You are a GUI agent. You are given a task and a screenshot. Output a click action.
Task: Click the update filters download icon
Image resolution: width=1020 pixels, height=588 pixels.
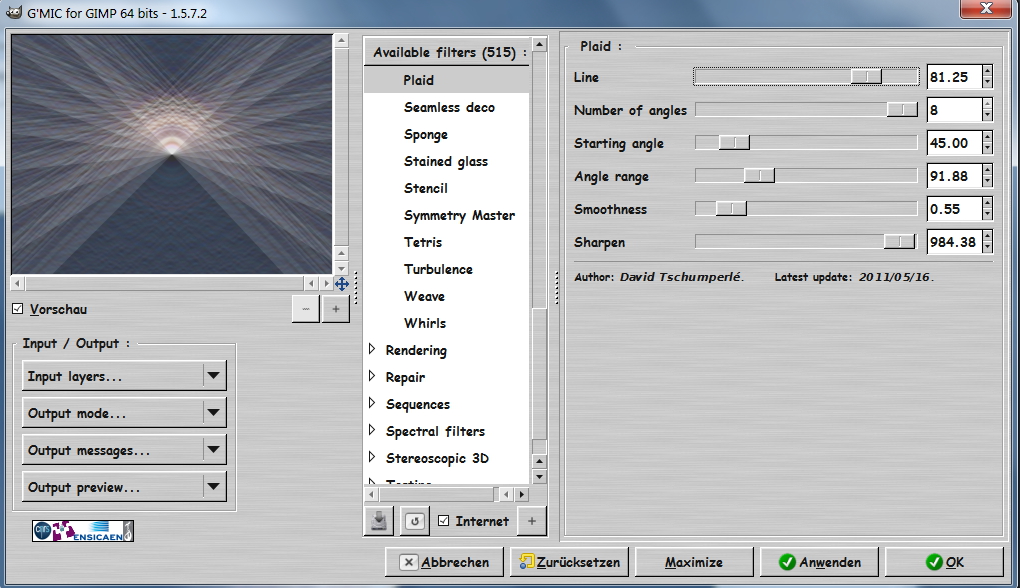379,521
